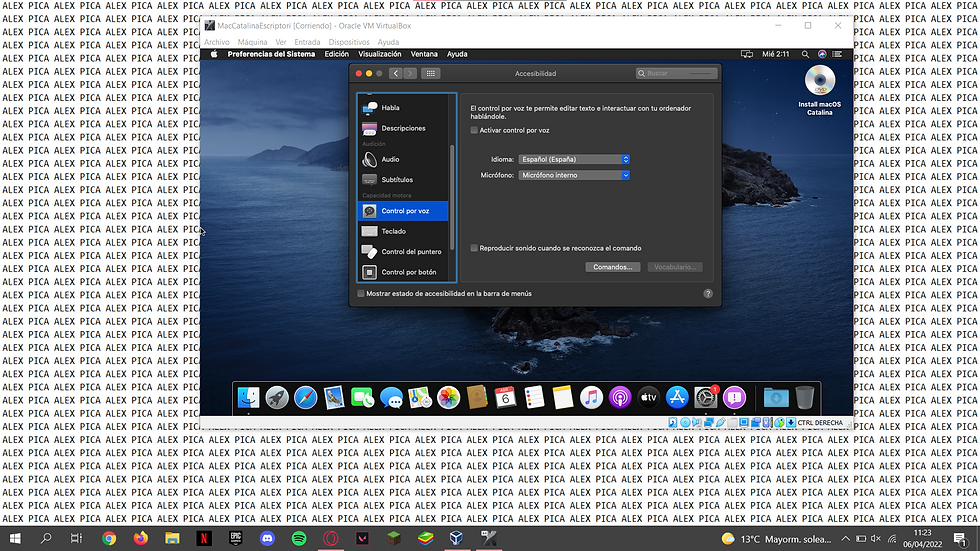Image resolution: width=980 pixels, height=551 pixels.
Task: Select Control por botón in sidebar
Action: click(403, 272)
